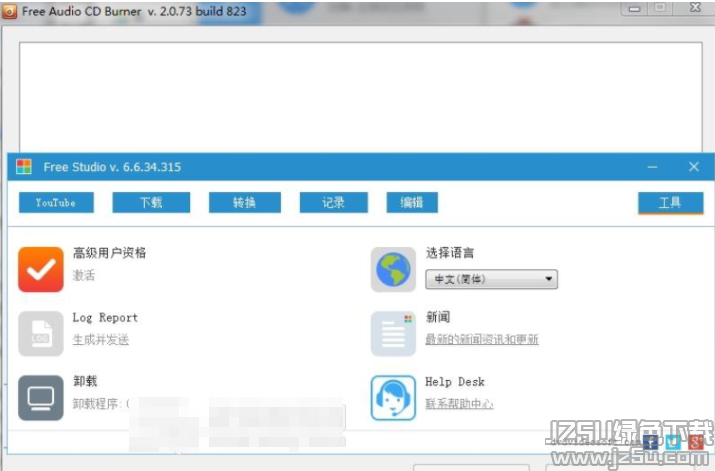Click the 高级用户资格 heading
This screenshot has width=715, height=471.
point(109,253)
